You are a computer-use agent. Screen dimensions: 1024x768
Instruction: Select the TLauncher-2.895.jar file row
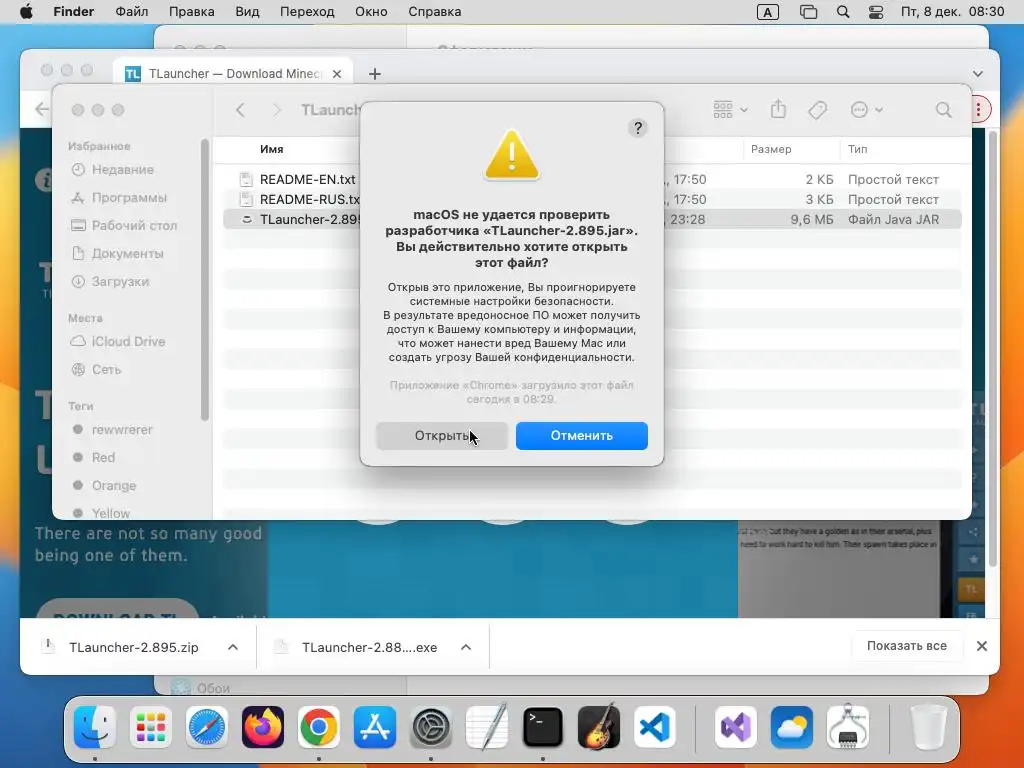coord(592,219)
